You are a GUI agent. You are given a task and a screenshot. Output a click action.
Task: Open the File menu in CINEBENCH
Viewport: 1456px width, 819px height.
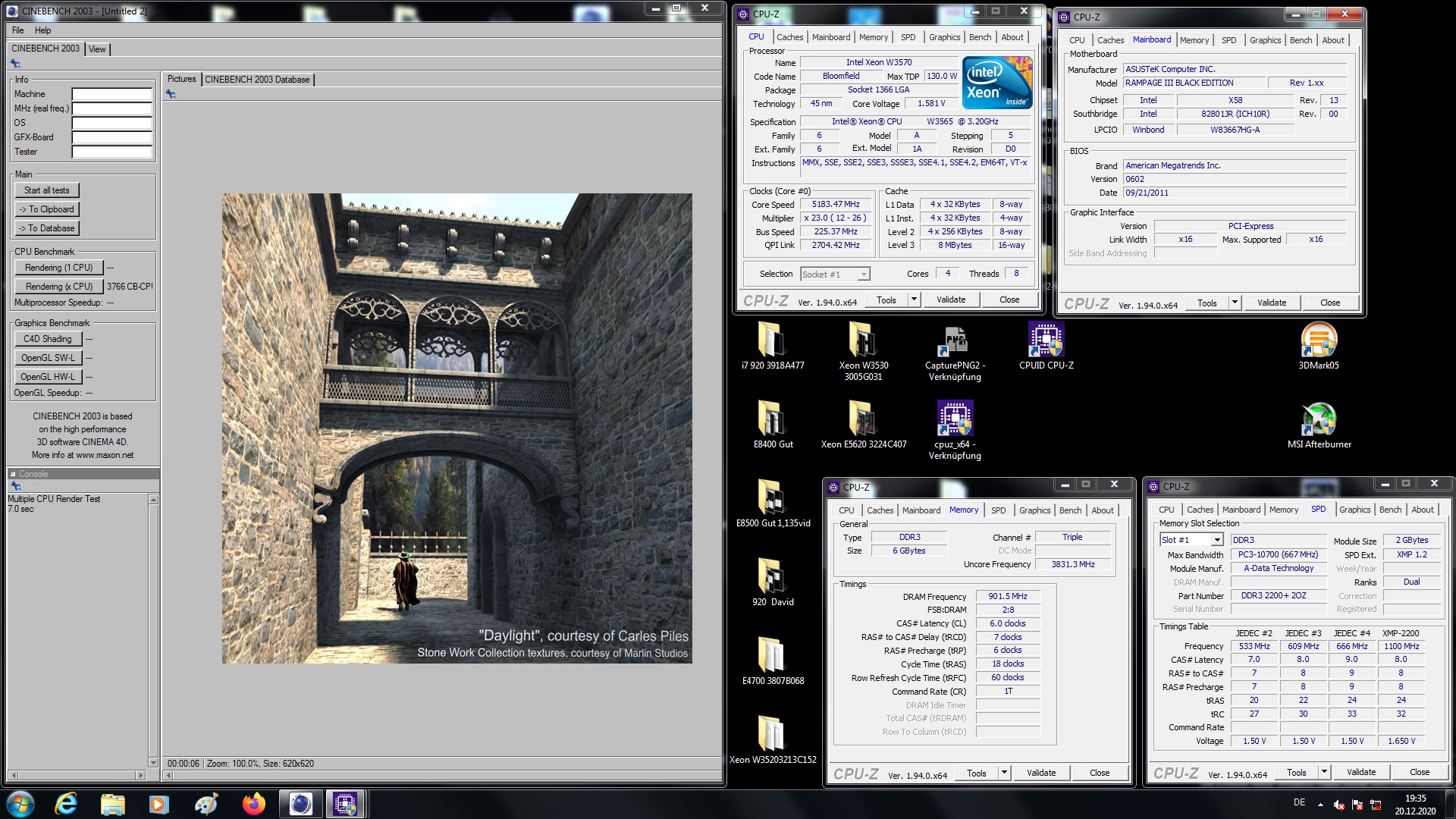tap(18, 30)
